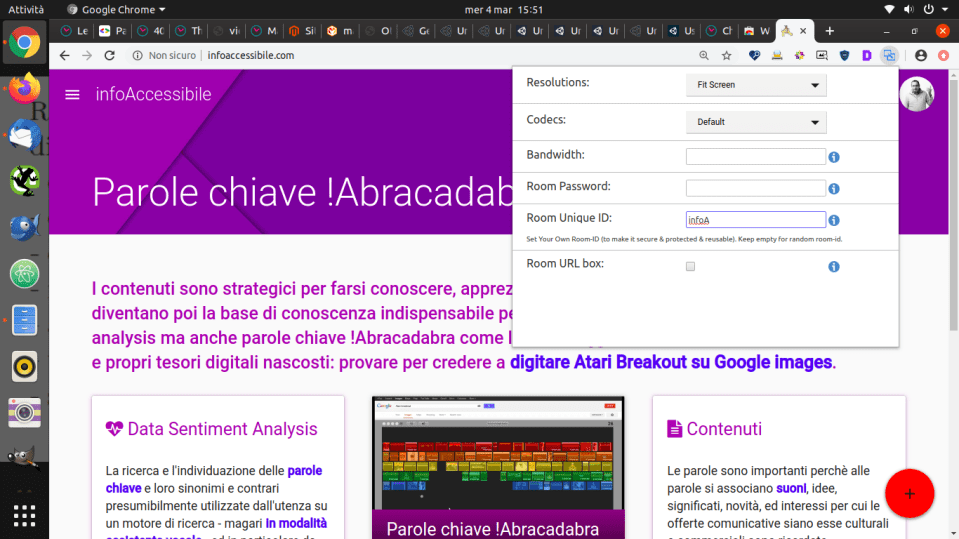The height and width of the screenshot is (539, 959).
Task: Click the Bandwidth input field
Action: 755,157
